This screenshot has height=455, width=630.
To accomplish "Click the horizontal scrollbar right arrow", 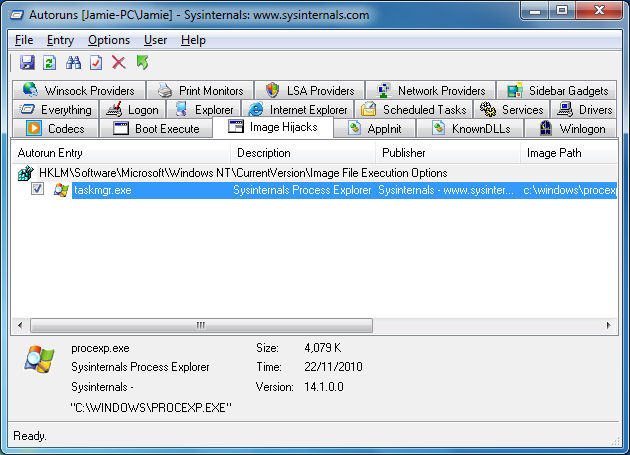I will [608, 325].
